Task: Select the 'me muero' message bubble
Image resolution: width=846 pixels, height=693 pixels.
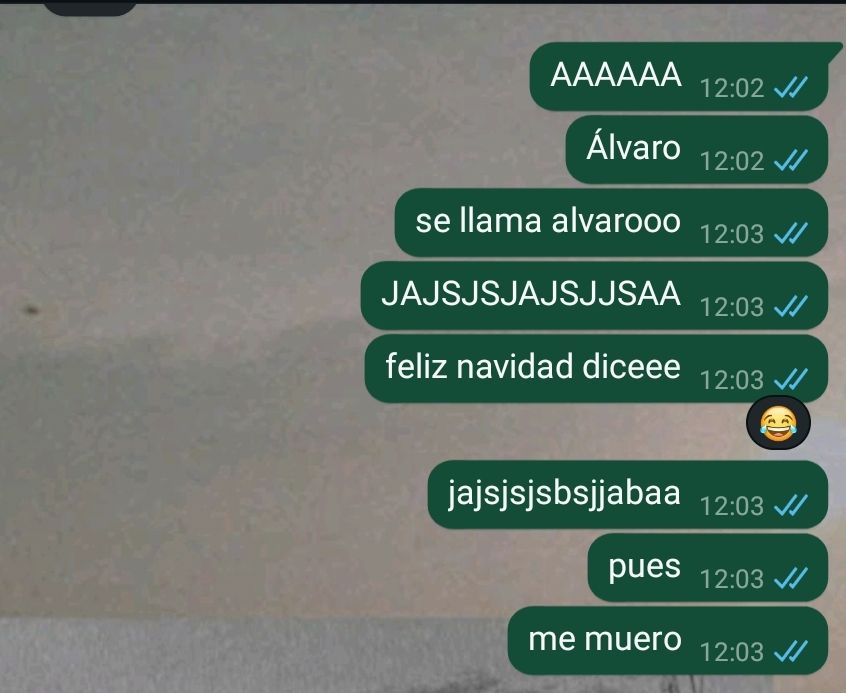Action: tap(667, 640)
